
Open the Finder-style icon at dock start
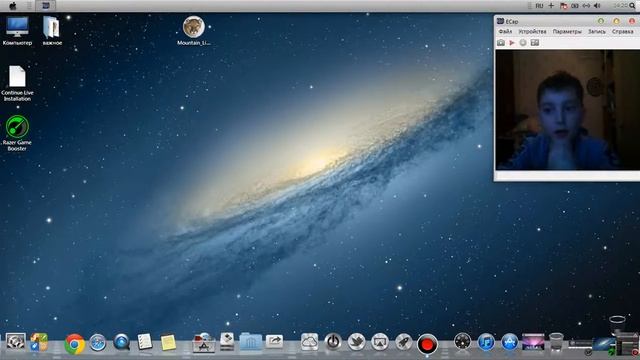click(16, 342)
